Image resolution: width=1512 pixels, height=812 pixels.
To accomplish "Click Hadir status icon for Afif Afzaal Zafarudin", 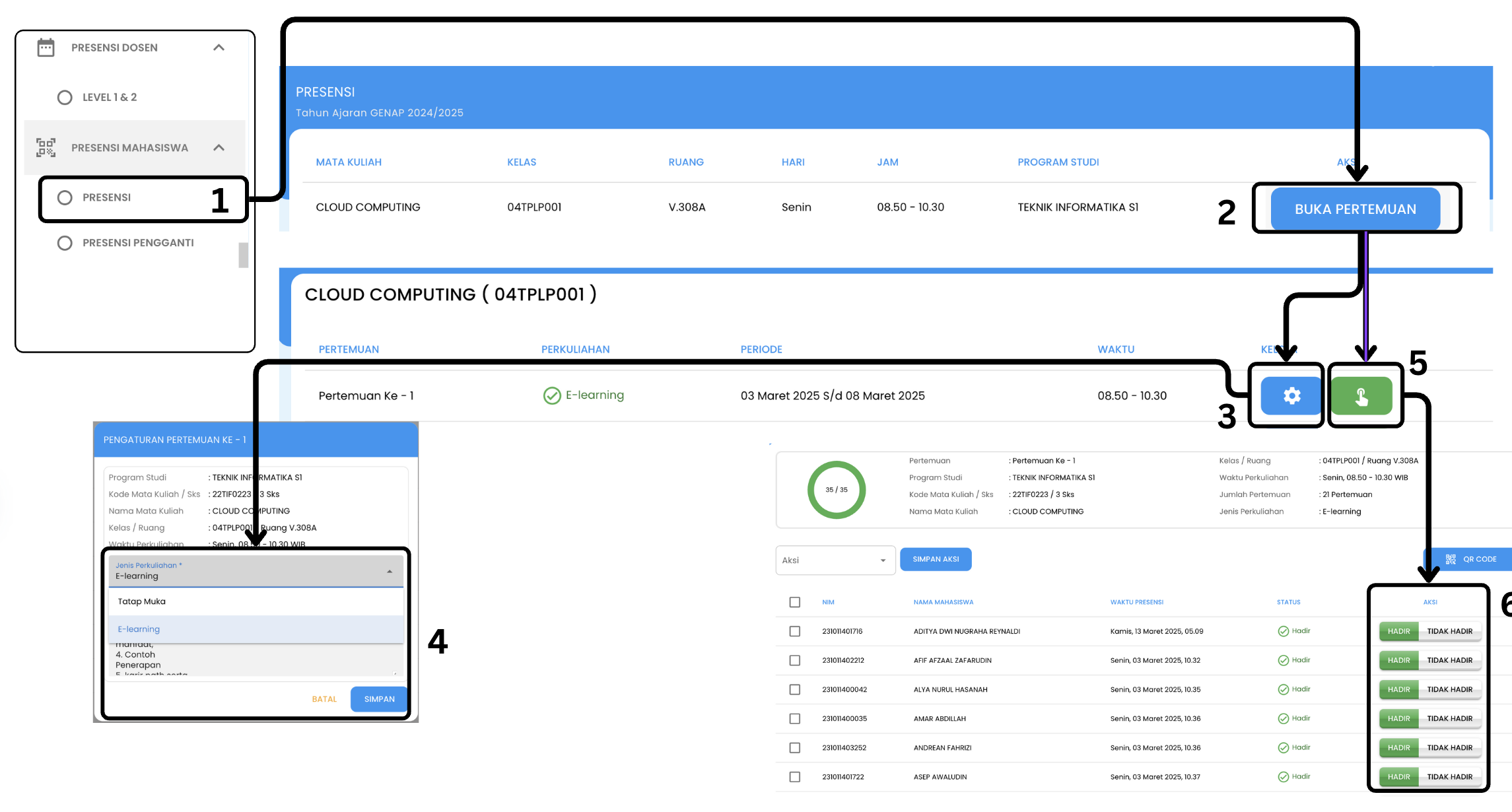I will point(1283,660).
